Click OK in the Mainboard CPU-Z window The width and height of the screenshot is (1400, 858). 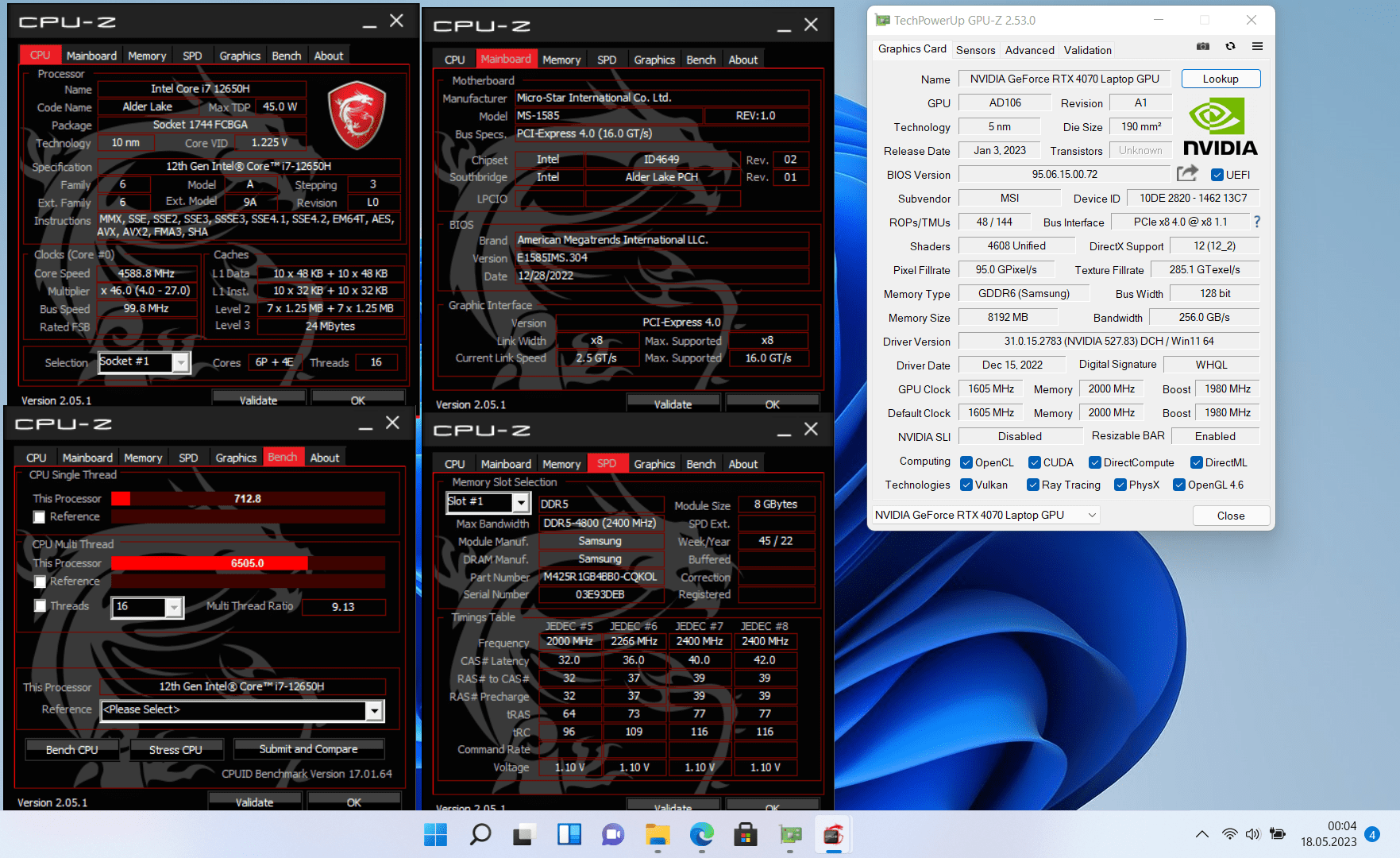[x=772, y=404]
